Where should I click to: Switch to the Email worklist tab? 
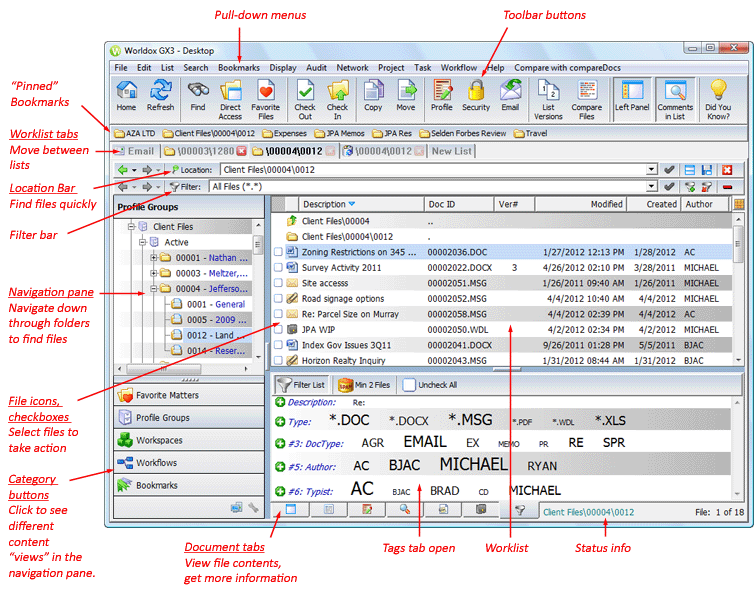pyautogui.click(x=135, y=151)
